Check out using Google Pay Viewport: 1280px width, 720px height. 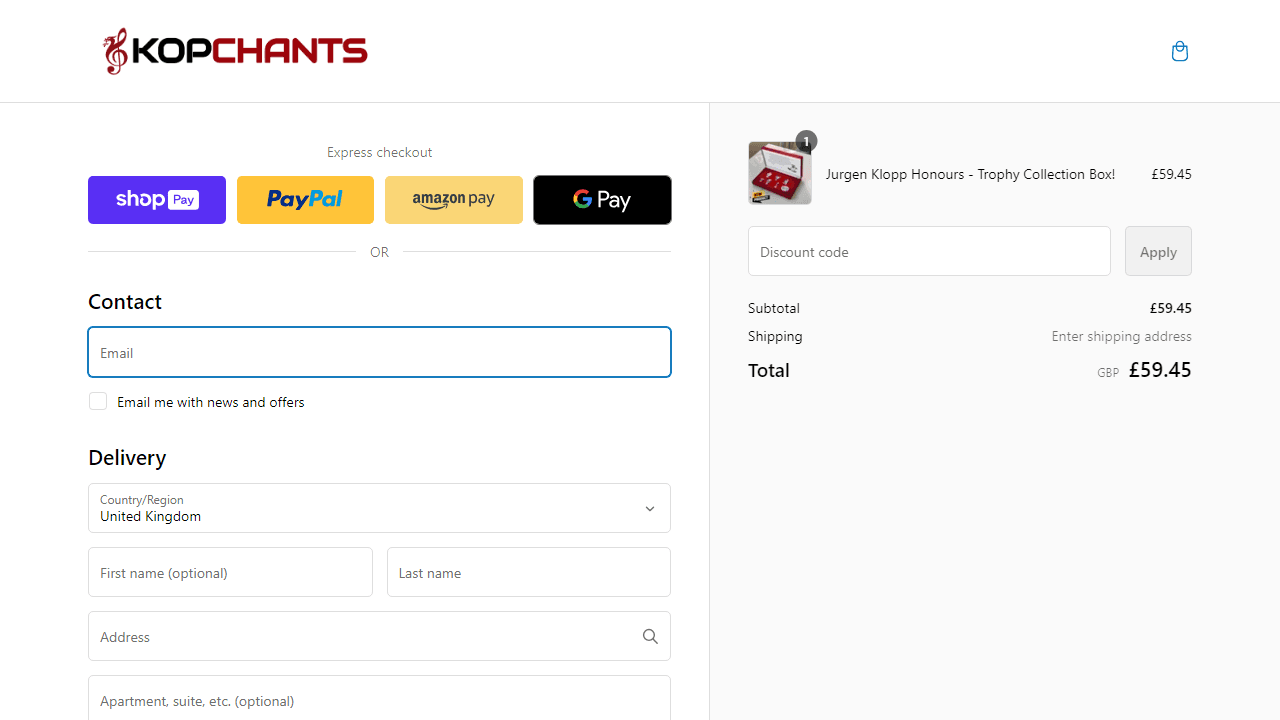point(602,200)
